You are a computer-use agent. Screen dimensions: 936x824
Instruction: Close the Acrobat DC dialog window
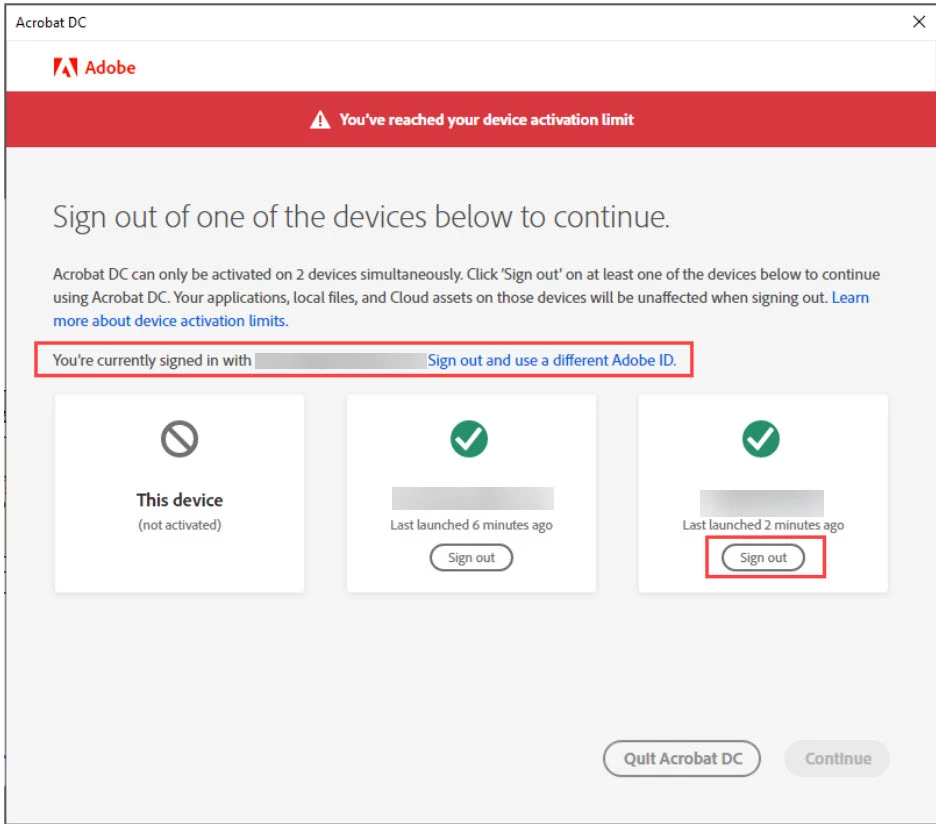[x=919, y=22]
